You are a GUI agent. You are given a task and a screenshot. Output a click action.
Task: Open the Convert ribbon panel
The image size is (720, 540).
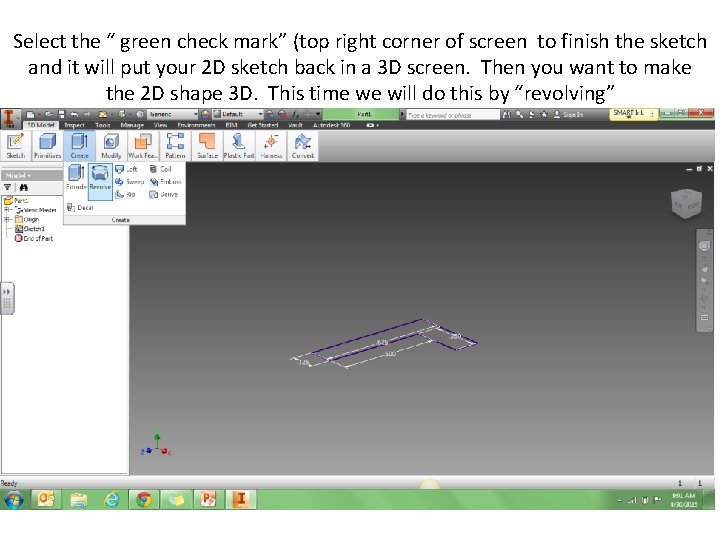(303, 146)
